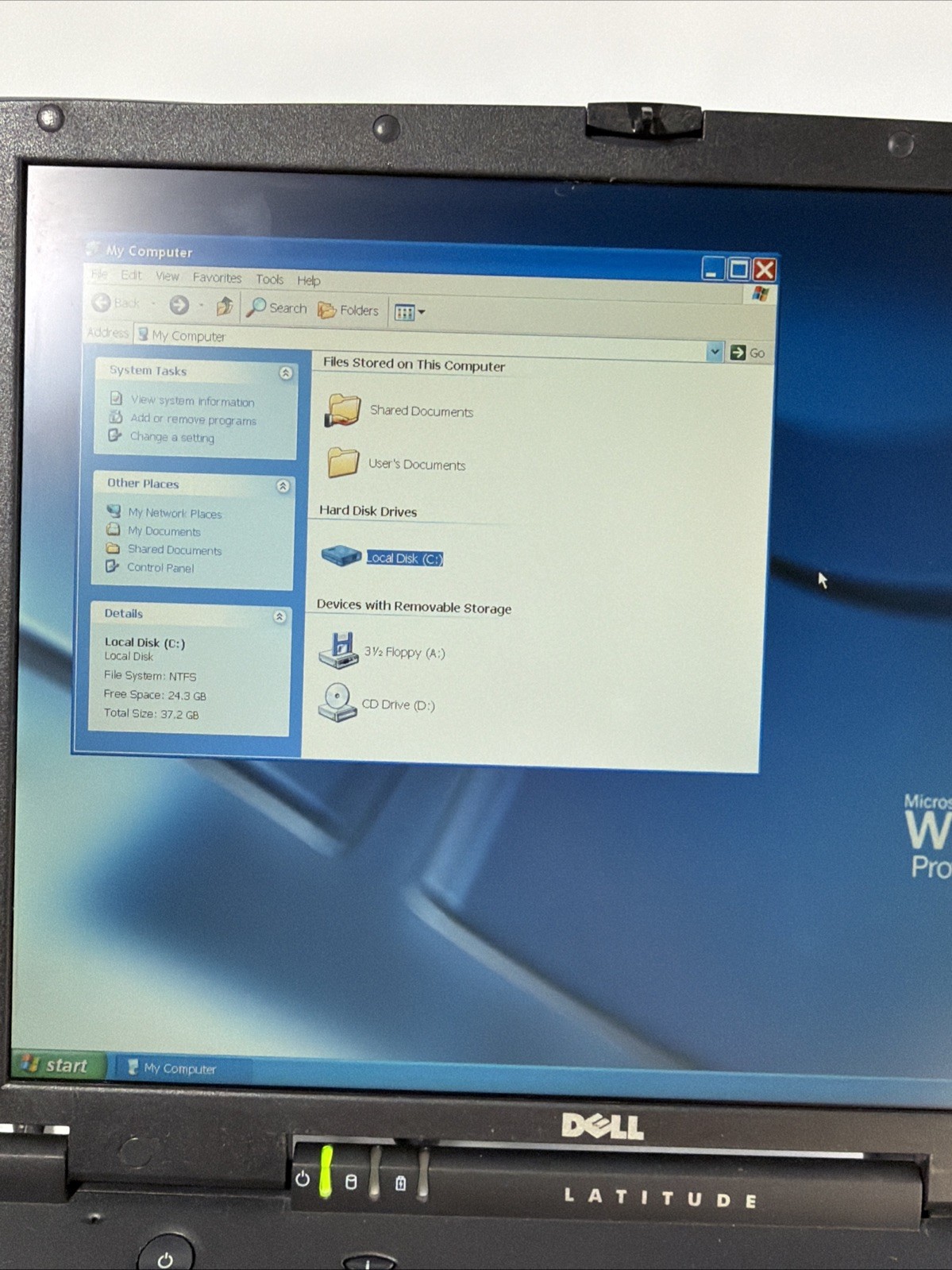Open My Network Places link
952x1270 pixels.
click(x=175, y=513)
